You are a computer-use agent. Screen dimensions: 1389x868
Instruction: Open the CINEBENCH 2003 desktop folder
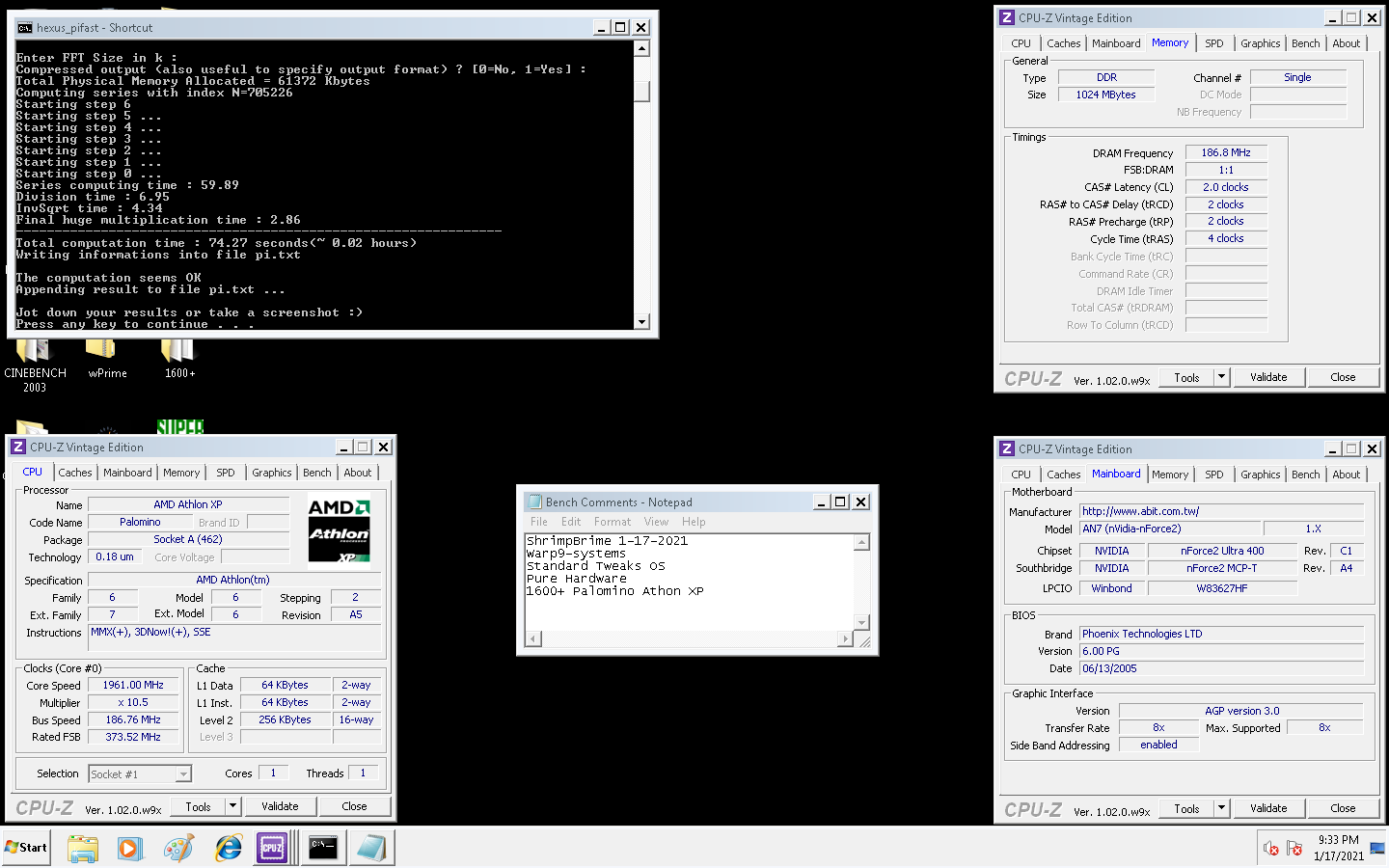(x=35, y=365)
